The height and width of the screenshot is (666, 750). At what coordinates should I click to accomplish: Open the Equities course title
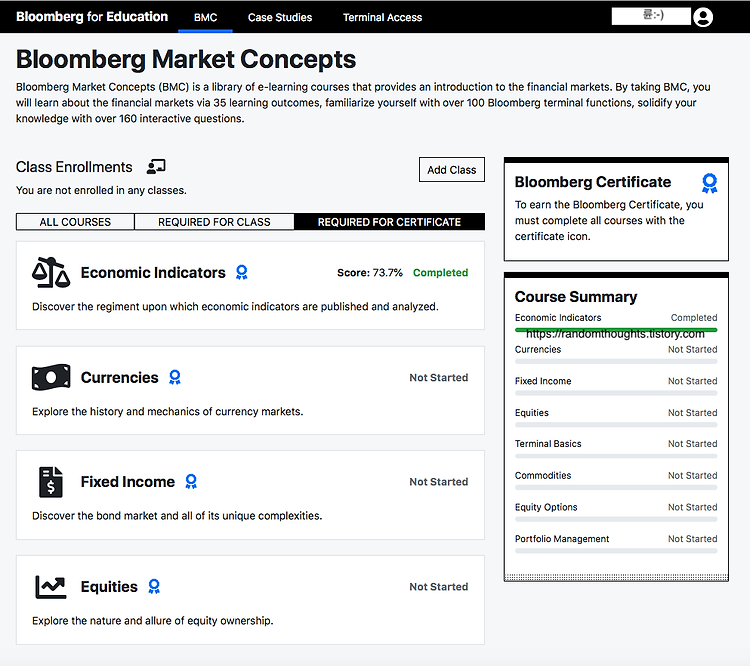[109, 587]
